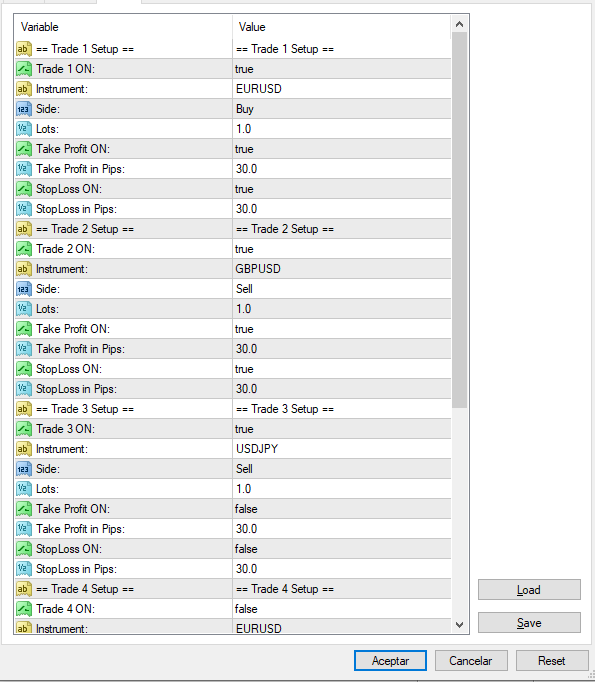
Task: Click the string icon beside the USDJPY Instrument row
Action: pos(24,449)
